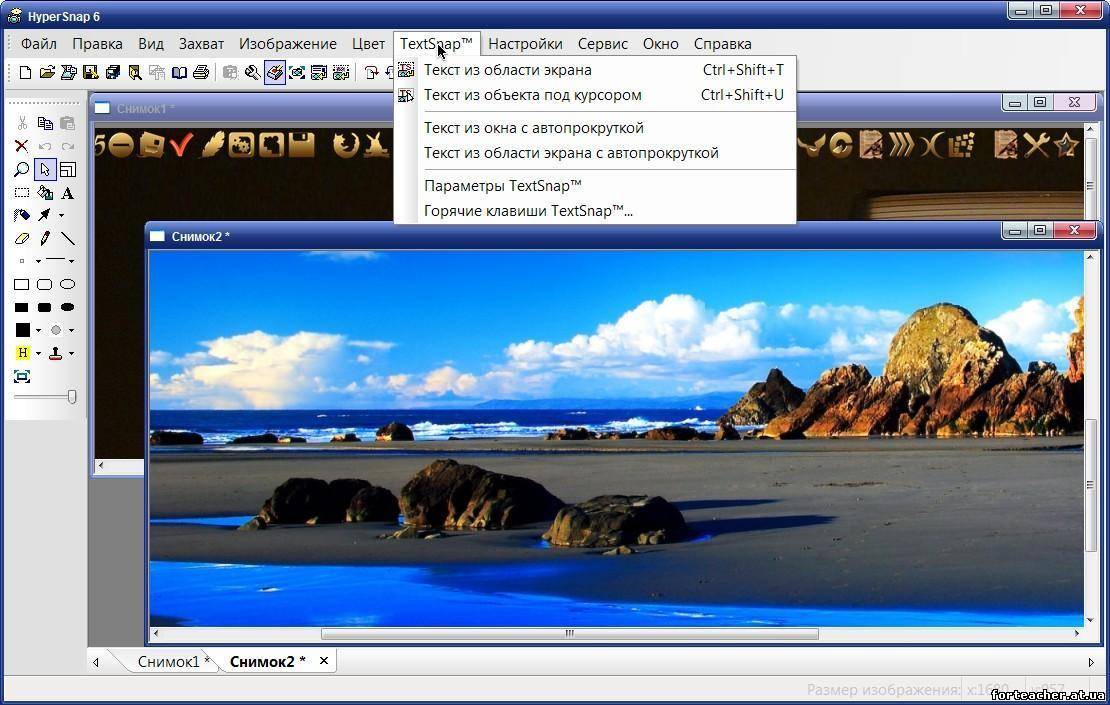Choose Параметры TextSnap™ menu entry

(503, 185)
